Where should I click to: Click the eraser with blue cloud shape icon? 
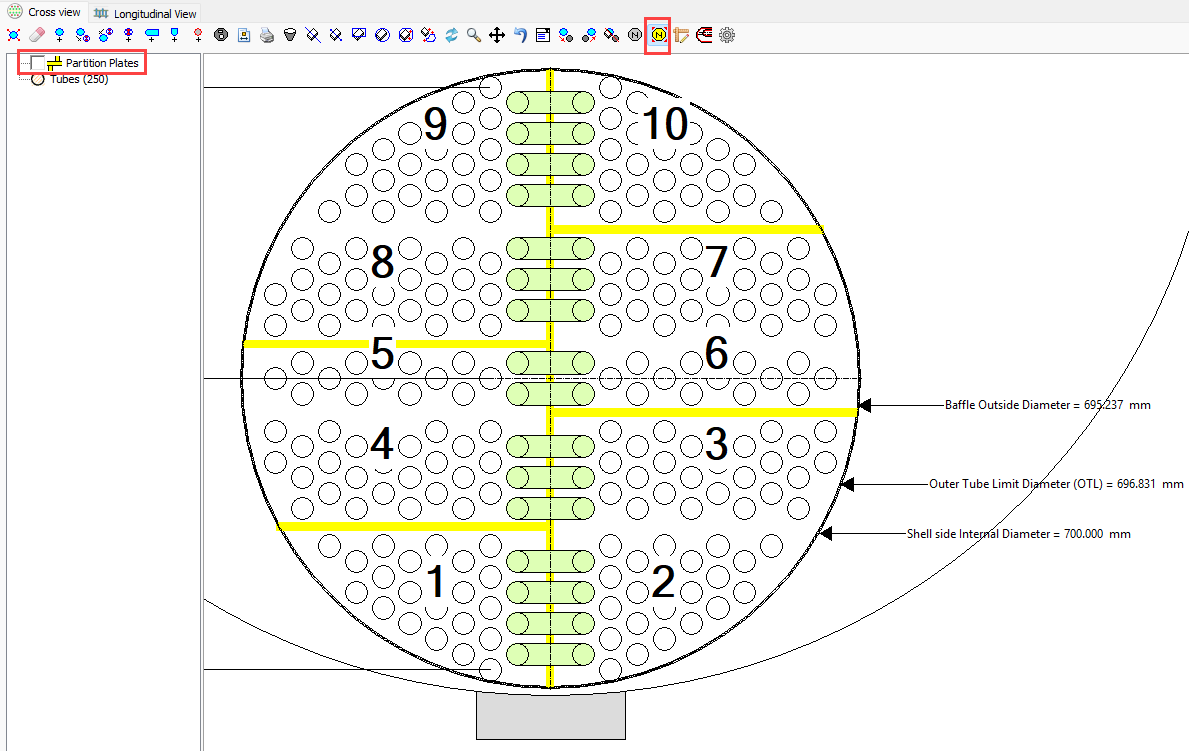point(428,35)
